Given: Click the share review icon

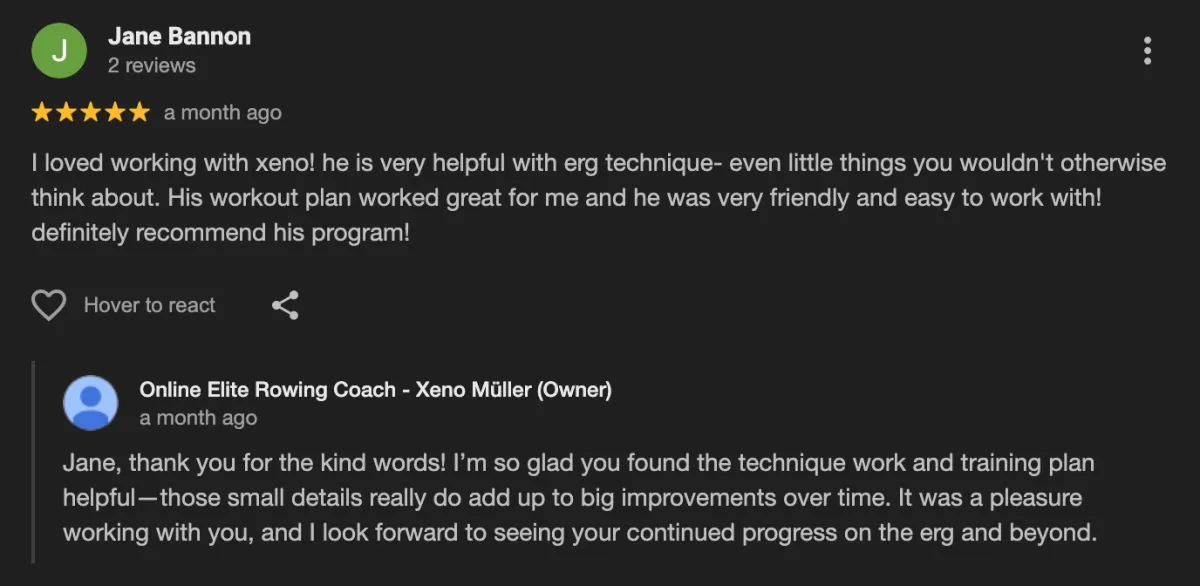Looking at the screenshot, I should pyautogui.click(x=285, y=305).
